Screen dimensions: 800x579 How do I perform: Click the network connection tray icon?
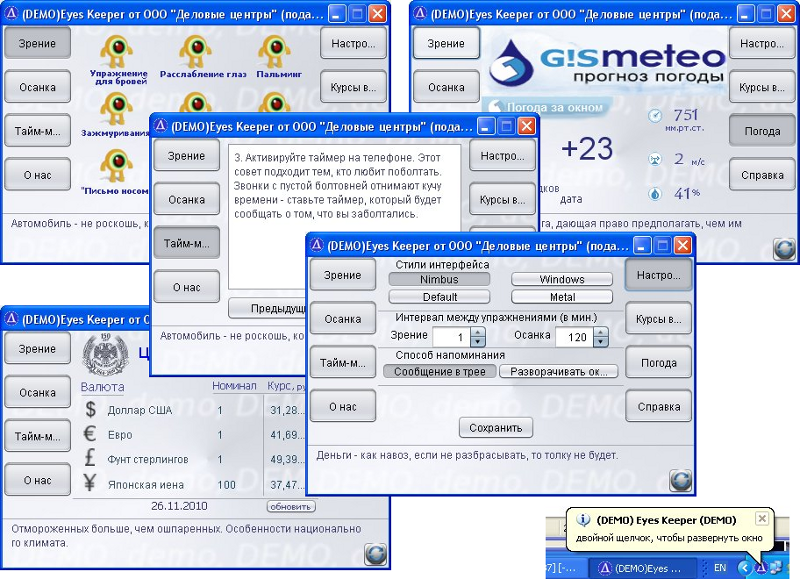coord(777,567)
